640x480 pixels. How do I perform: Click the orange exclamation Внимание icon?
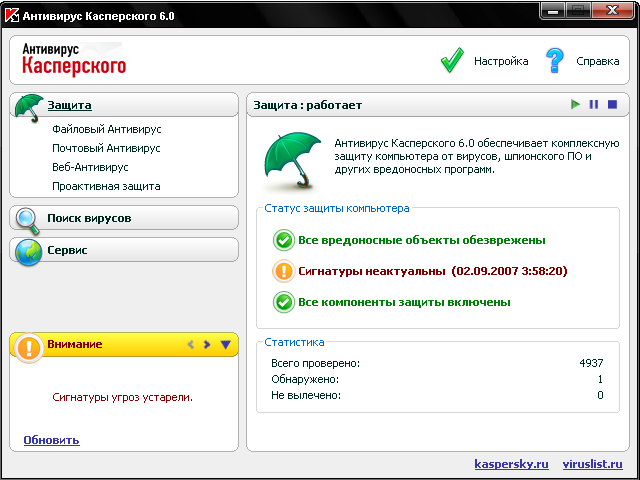29,348
